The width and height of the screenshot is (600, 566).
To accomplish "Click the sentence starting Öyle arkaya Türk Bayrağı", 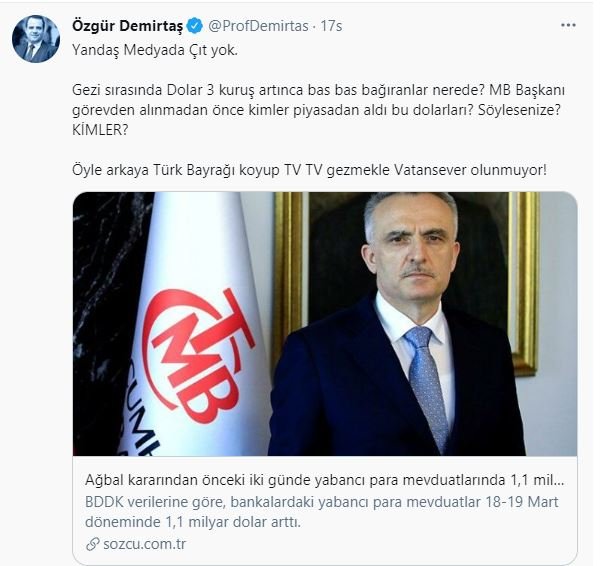I will click(309, 170).
